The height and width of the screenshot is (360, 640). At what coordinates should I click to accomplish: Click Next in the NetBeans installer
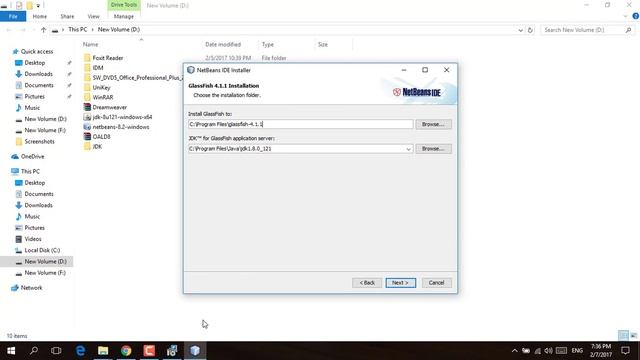pyautogui.click(x=400, y=282)
